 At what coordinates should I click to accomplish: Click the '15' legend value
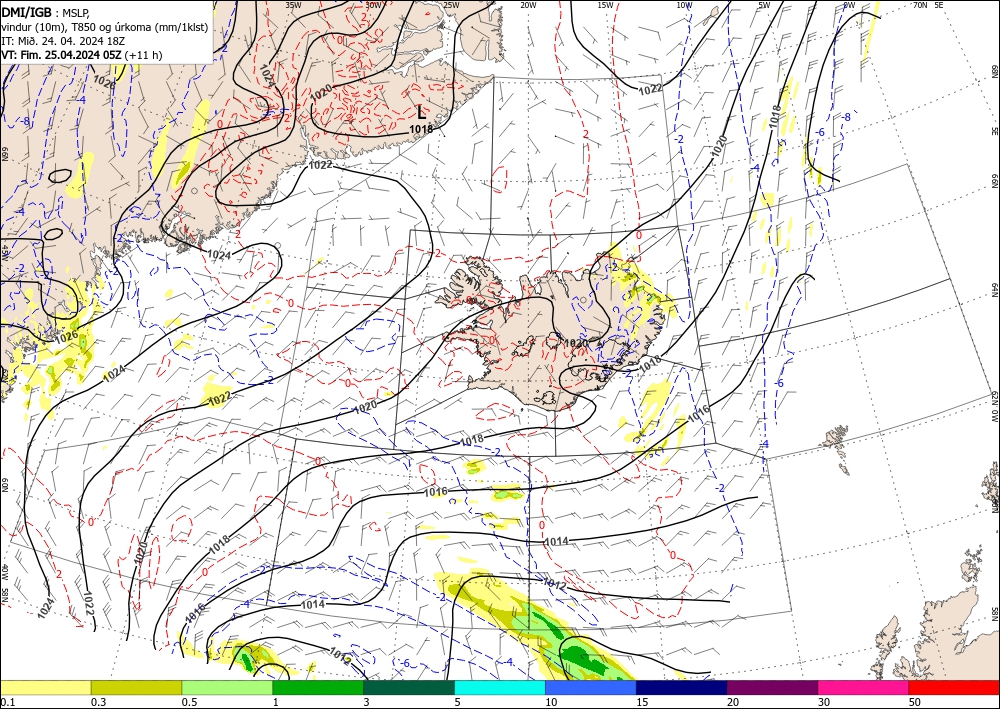tap(642, 702)
